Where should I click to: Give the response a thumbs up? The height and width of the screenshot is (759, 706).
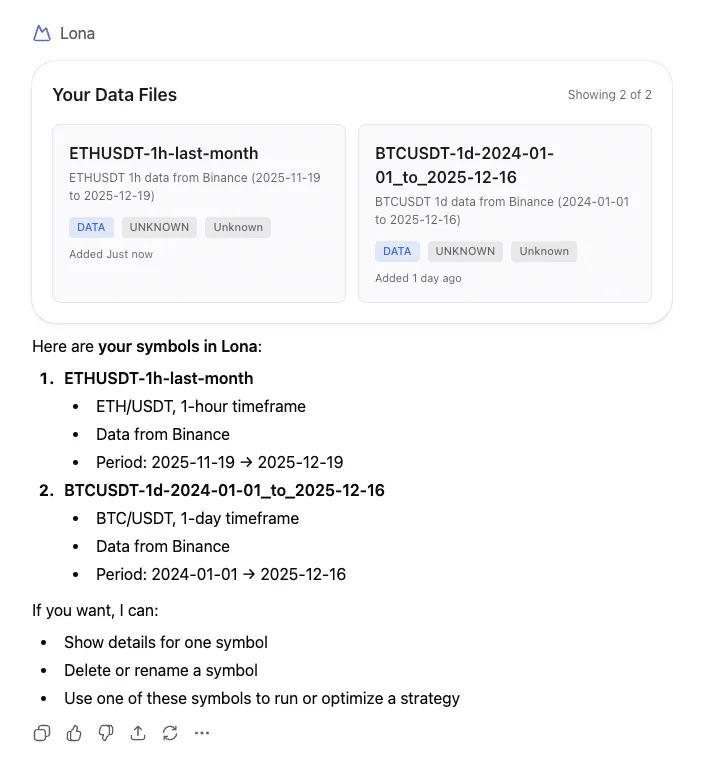(74, 733)
